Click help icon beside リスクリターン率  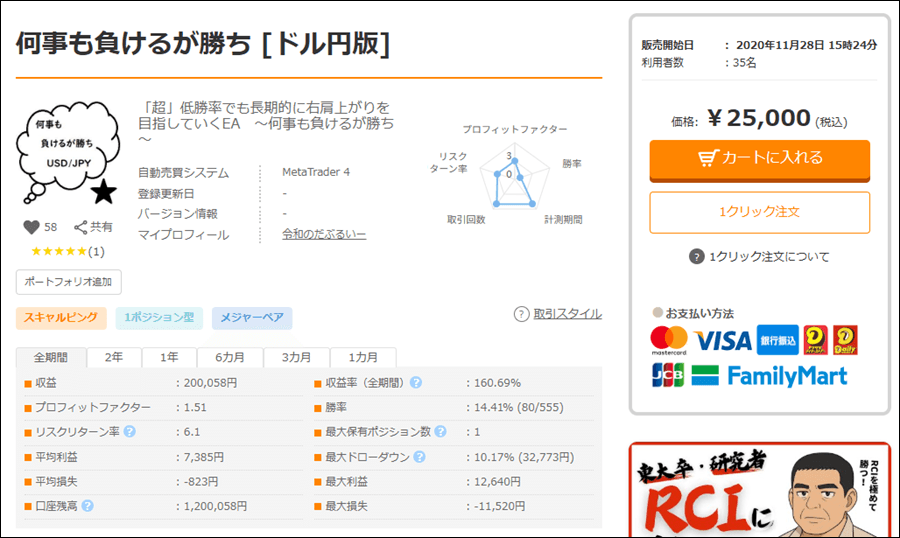[x=129, y=432]
